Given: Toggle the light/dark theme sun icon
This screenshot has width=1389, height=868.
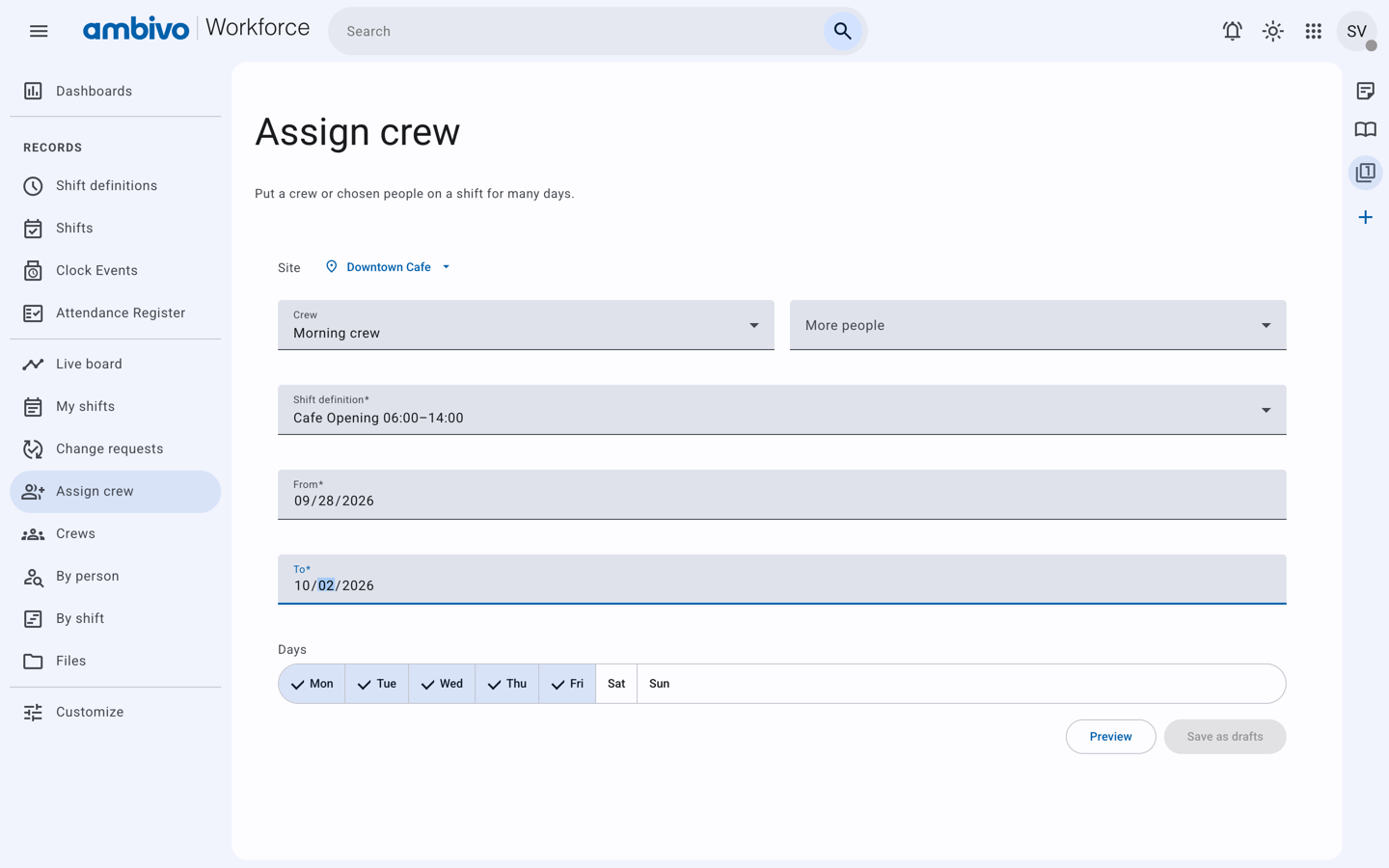Looking at the screenshot, I should point(1272,31).
